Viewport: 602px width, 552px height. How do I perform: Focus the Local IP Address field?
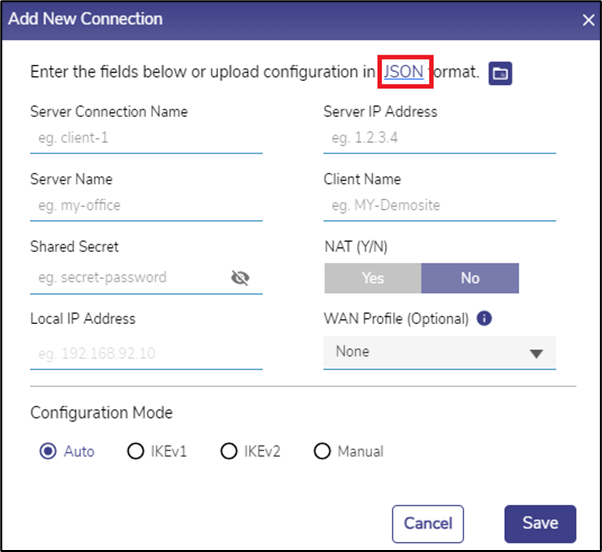[146, 353]
